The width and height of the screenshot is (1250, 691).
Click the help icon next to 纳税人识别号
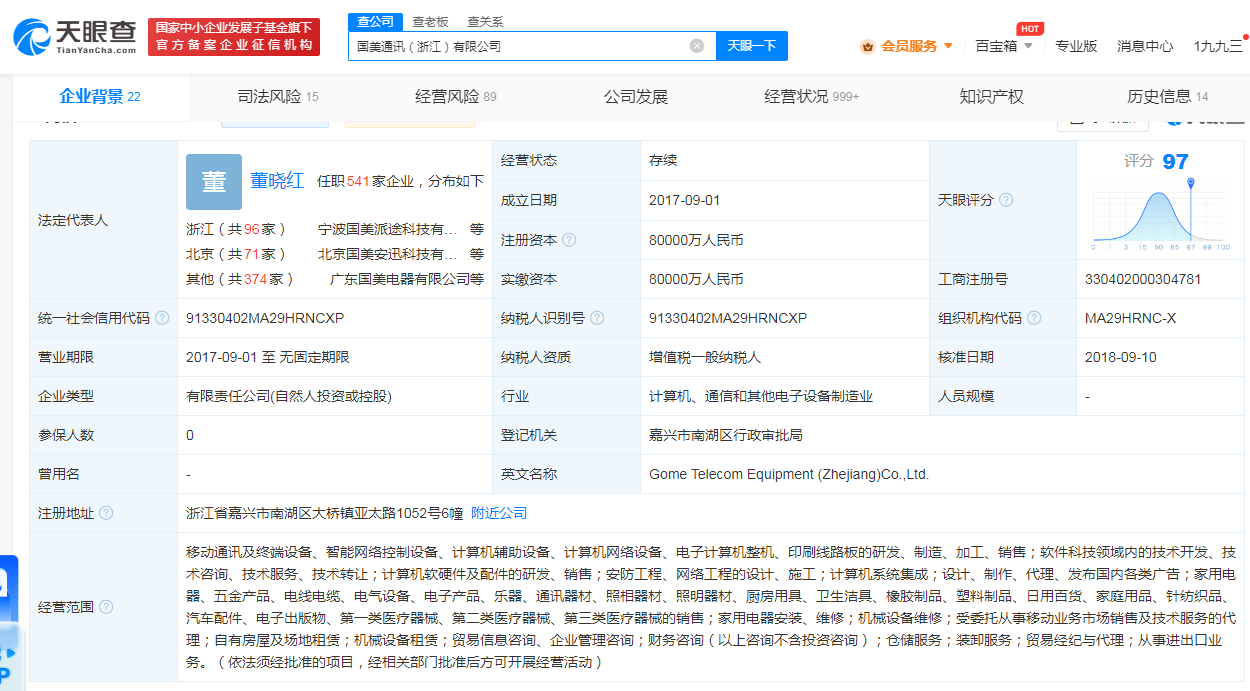point(597,318)
